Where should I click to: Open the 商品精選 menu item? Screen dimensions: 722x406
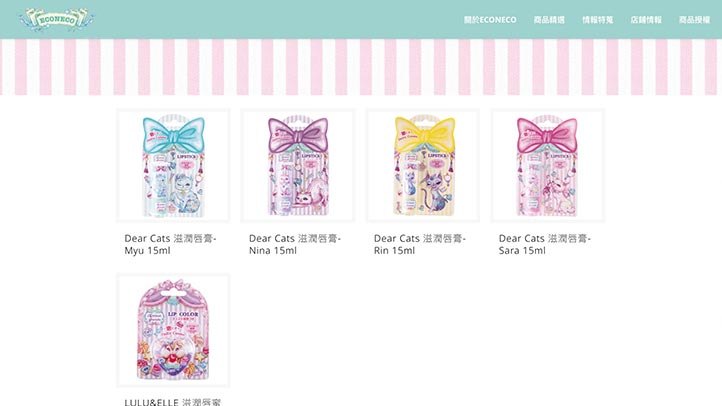point(549,20)
